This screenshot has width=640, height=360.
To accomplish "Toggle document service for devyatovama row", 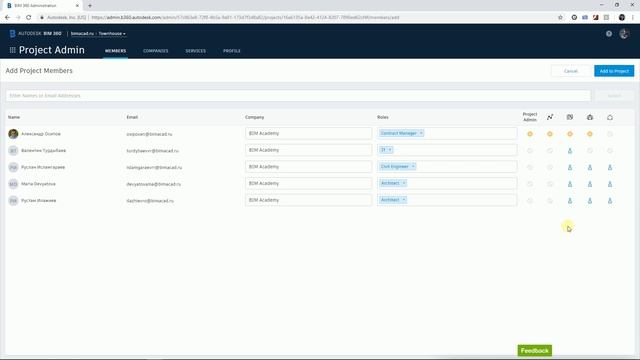I will click(570, 184).
